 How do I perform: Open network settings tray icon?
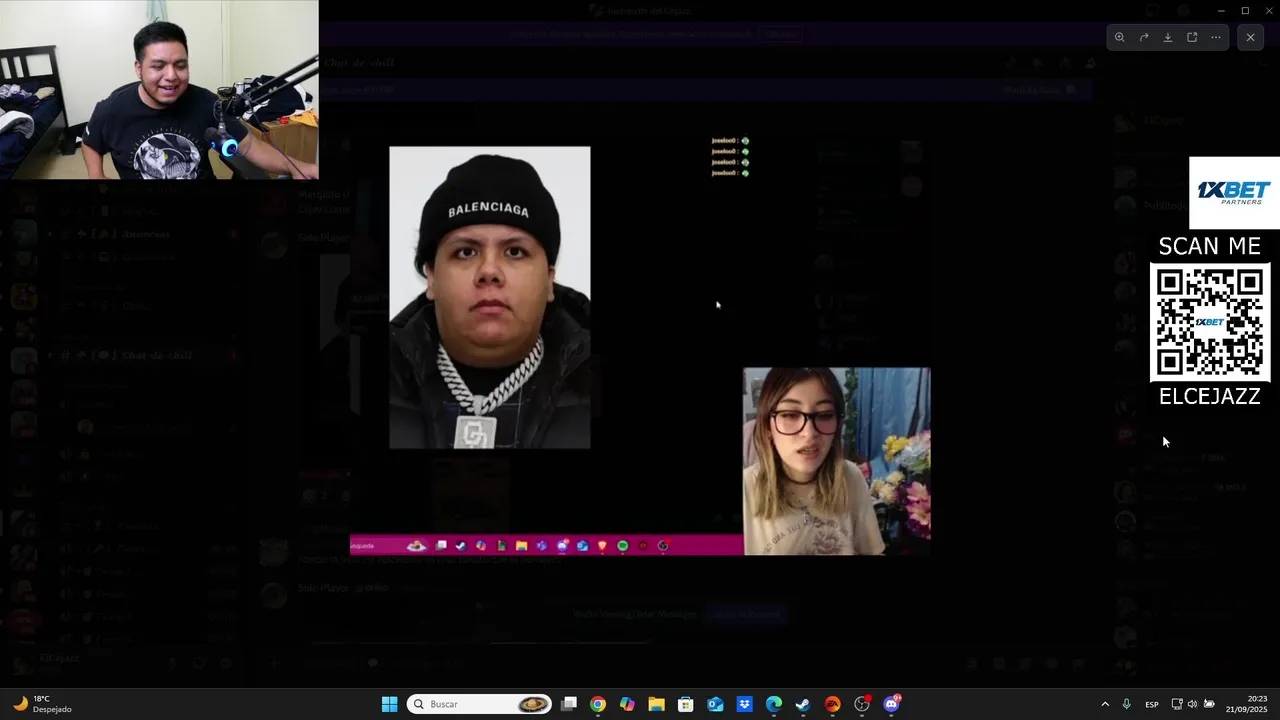point(1177,704)
